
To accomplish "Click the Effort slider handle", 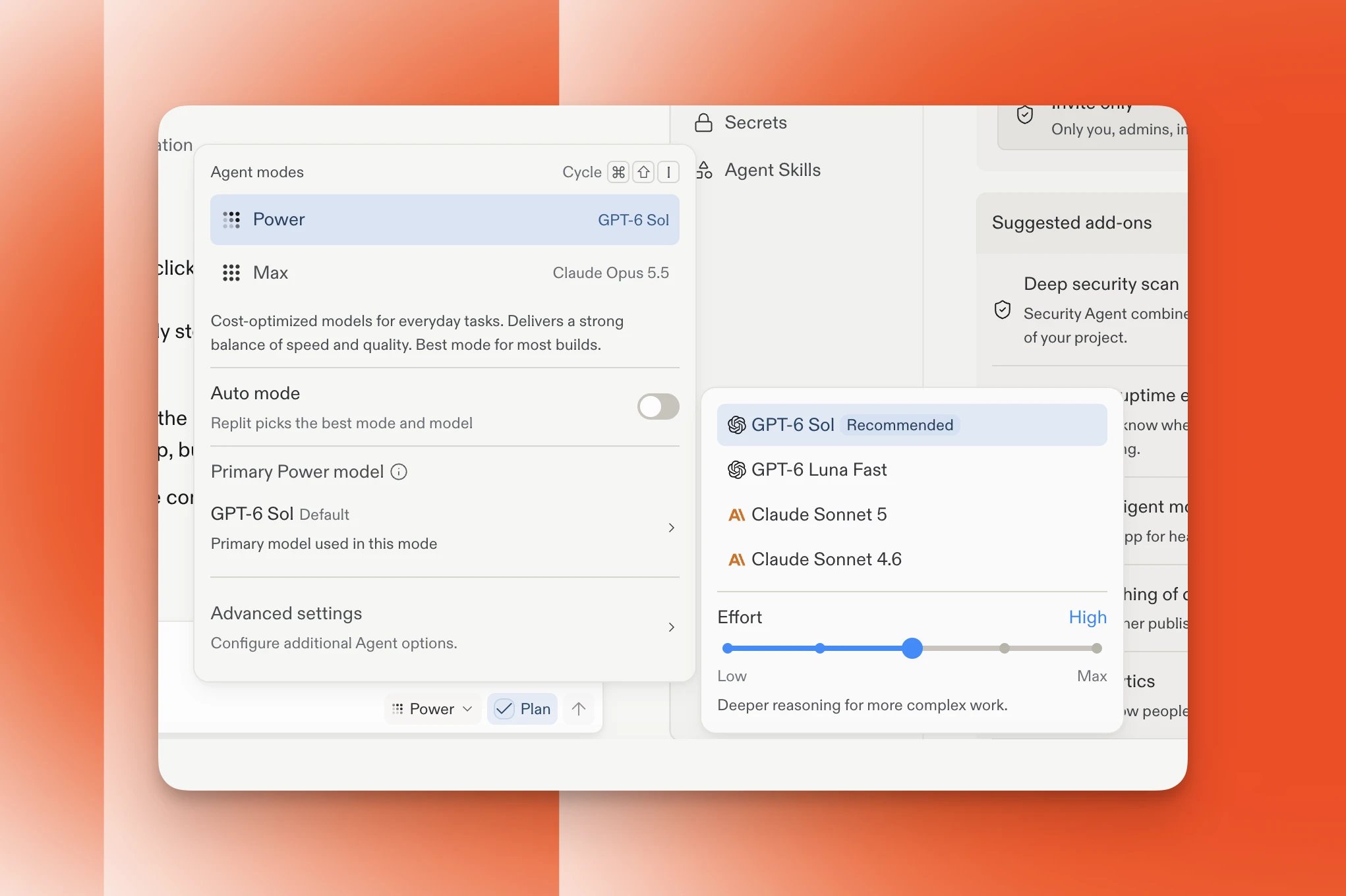I will click(912, 648).
